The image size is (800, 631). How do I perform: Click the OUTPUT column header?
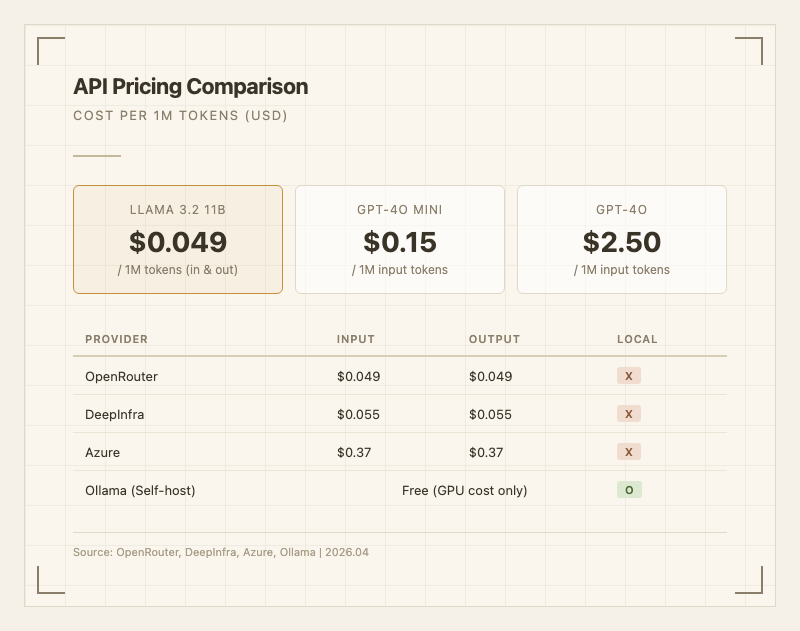click(494, 339)
